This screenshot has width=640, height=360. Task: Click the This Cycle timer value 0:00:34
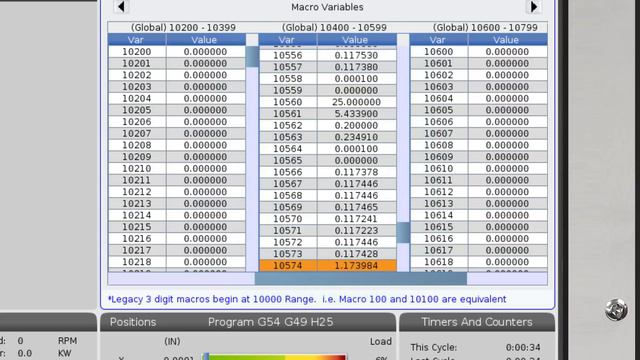coord(523,347)
